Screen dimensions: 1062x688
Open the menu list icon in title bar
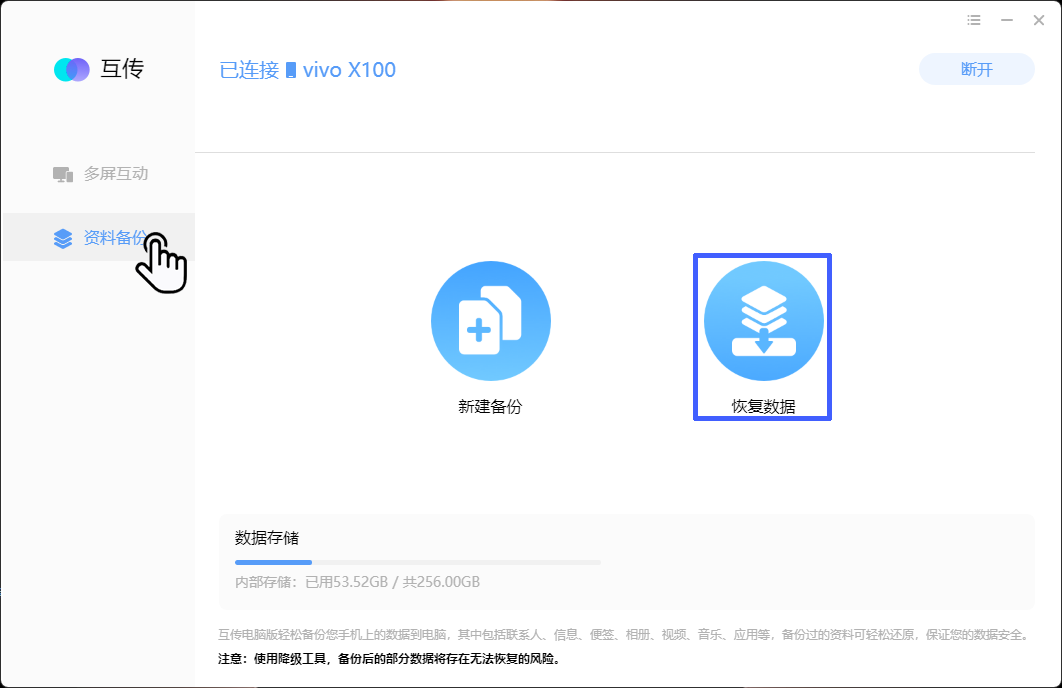pos(974,20)
